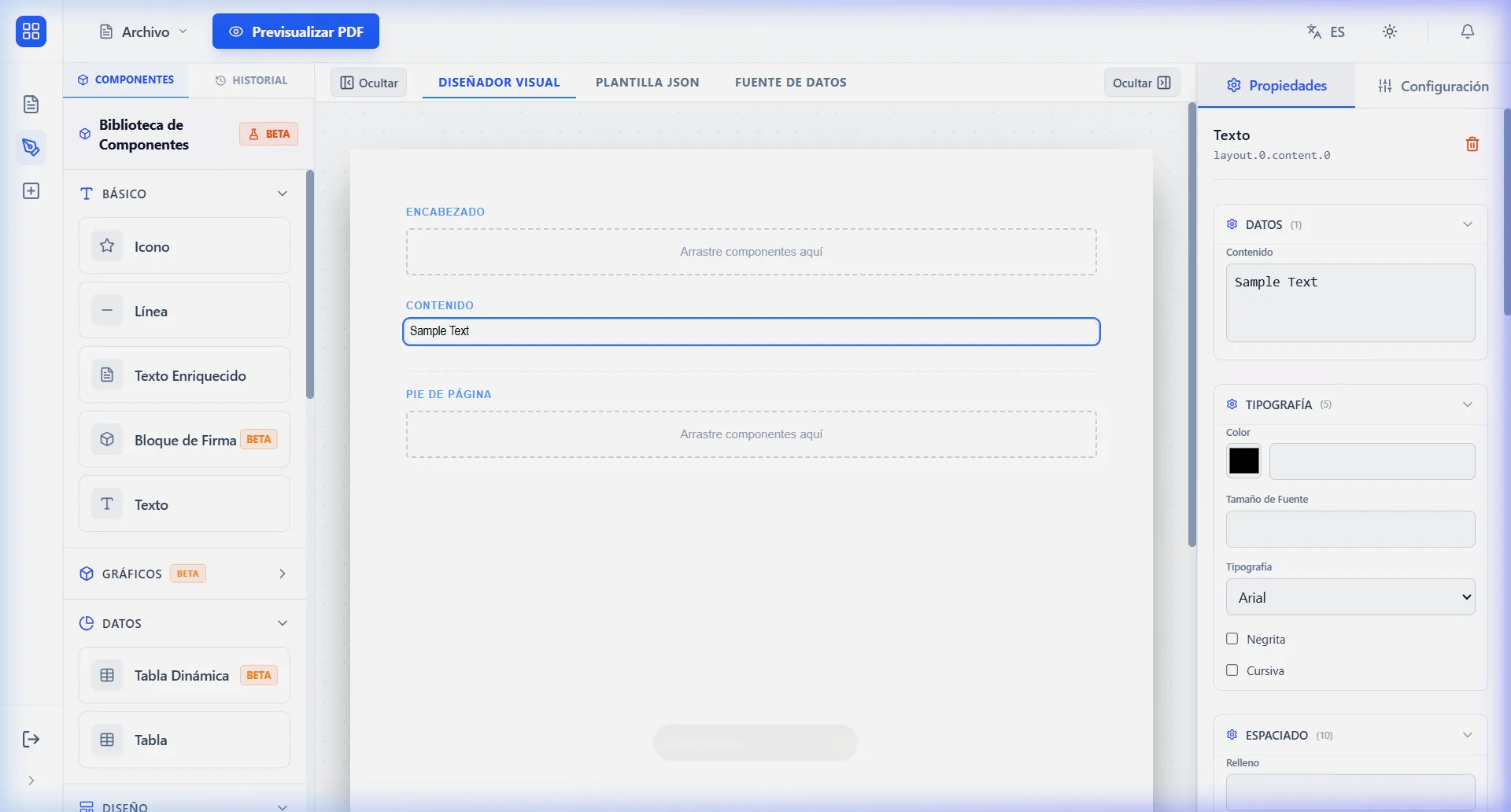Click the logout icon in left rail

(x=31, y=739)
